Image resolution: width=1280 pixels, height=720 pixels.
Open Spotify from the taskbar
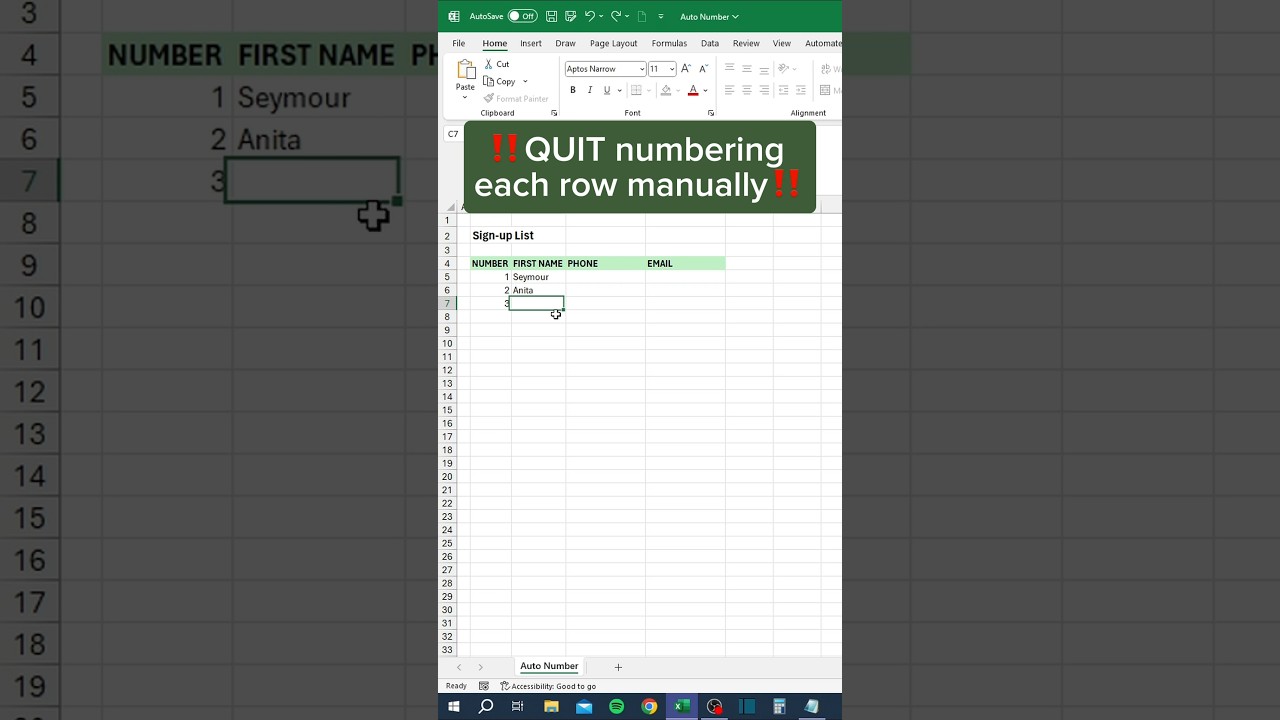coord(616,706)
